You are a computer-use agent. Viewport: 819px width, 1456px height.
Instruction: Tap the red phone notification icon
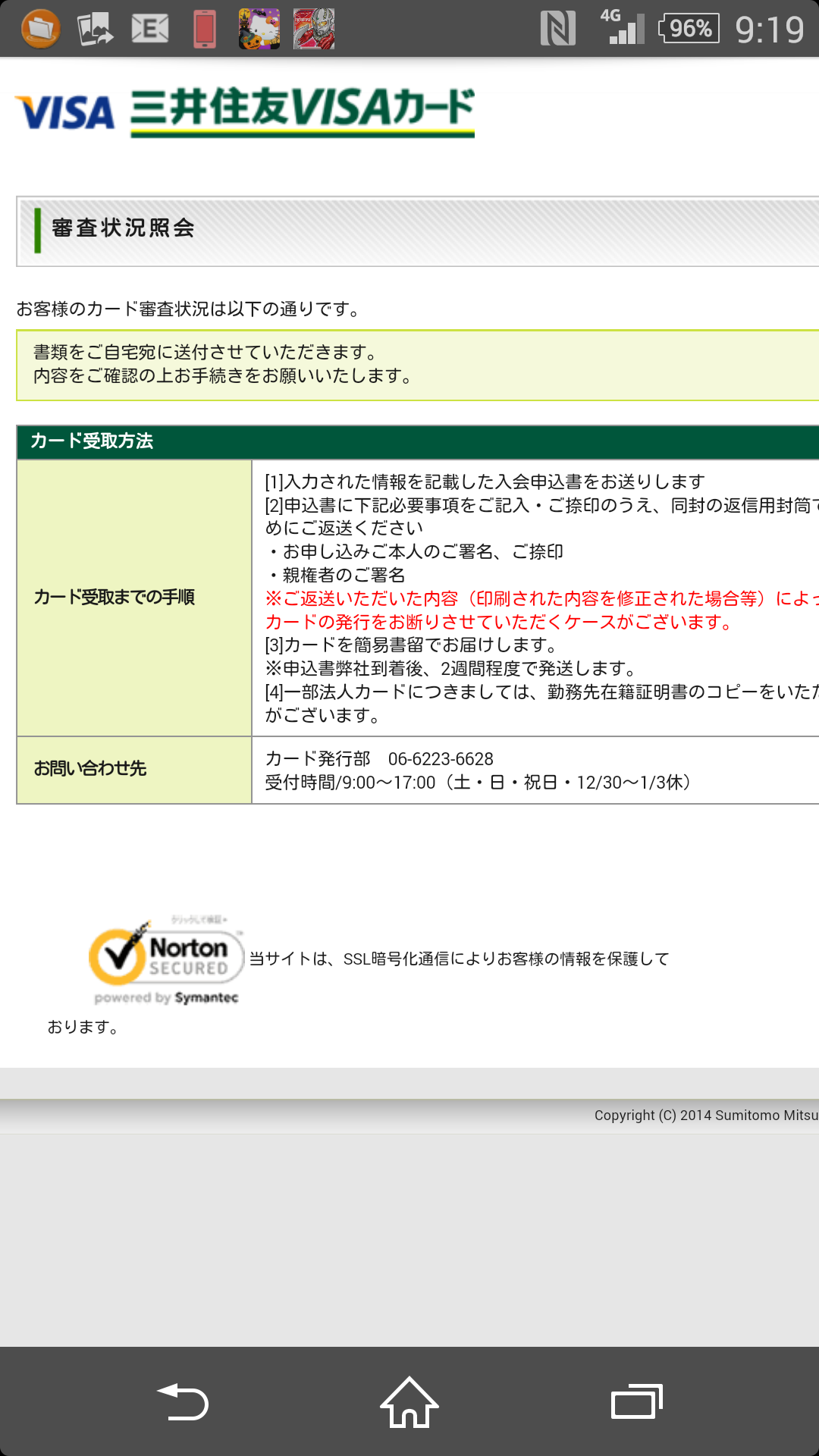point(204,29)
